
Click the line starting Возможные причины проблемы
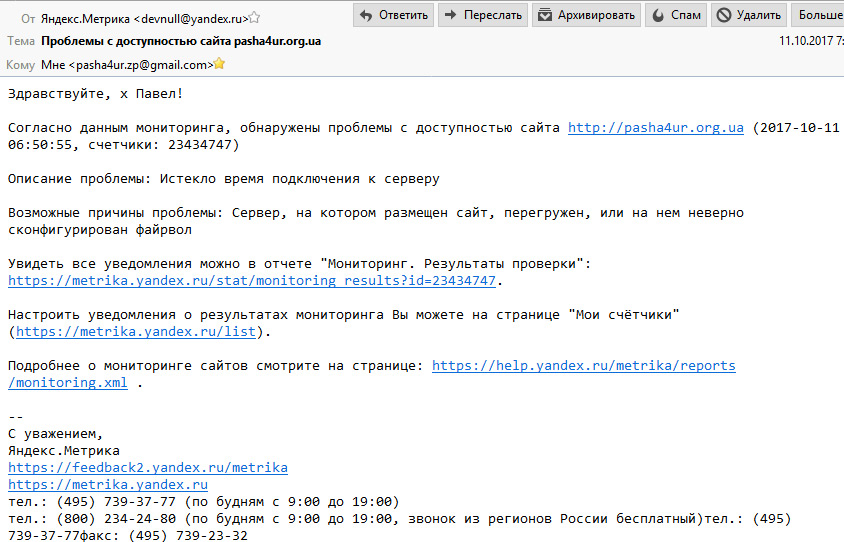point(376,213)
